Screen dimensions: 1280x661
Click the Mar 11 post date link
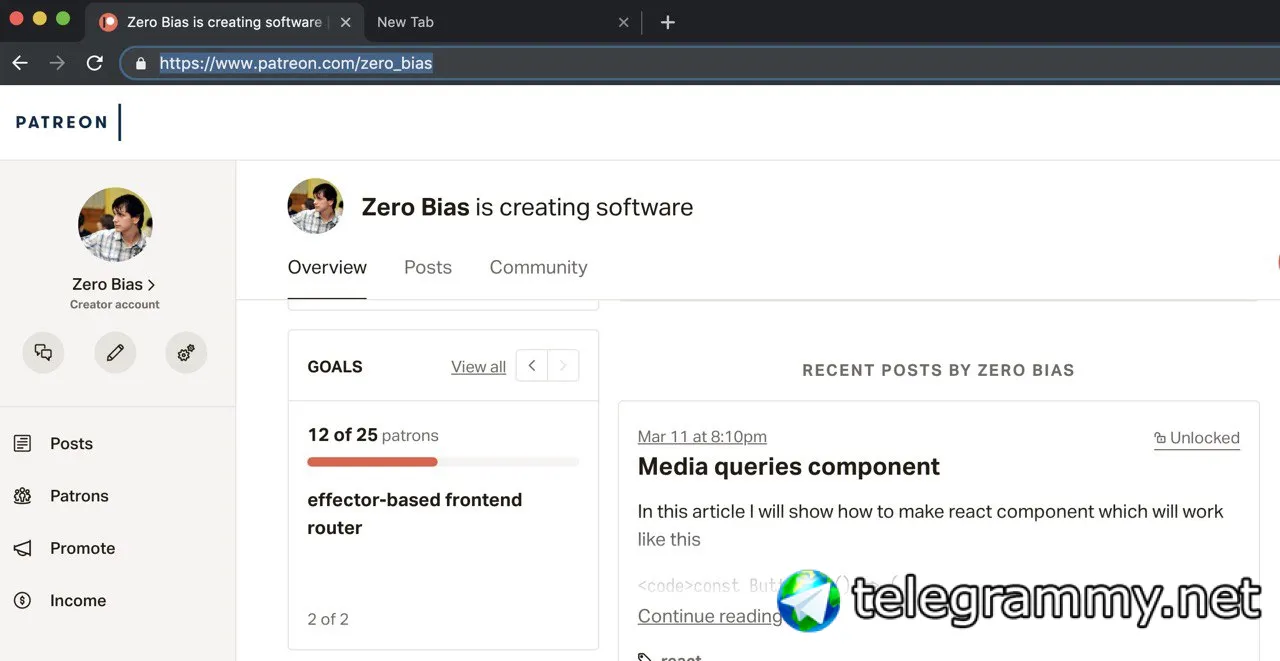tap(702, 437)
